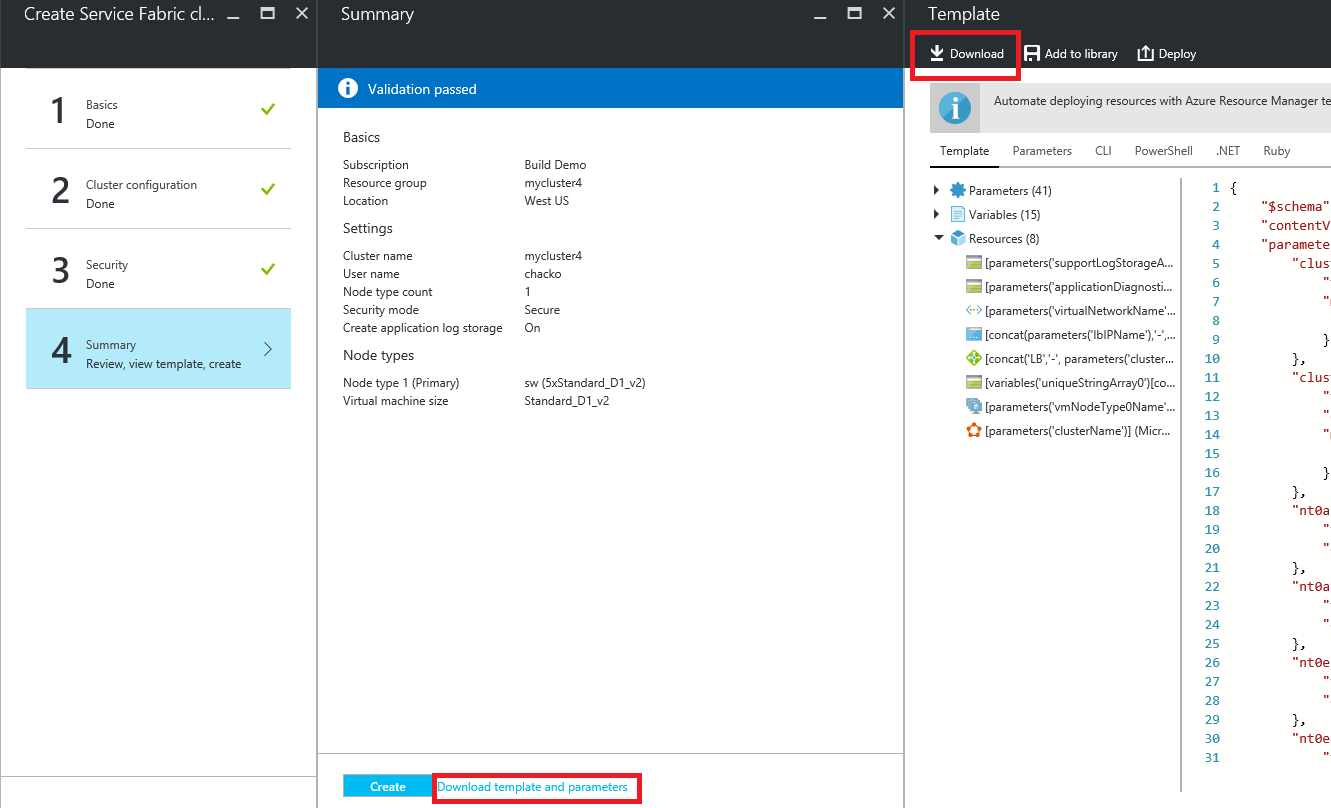The height and width of the screenshot is (808, 1331).
Task: Click the Deploy upload icon
Action: click(x=1146, y=54)
